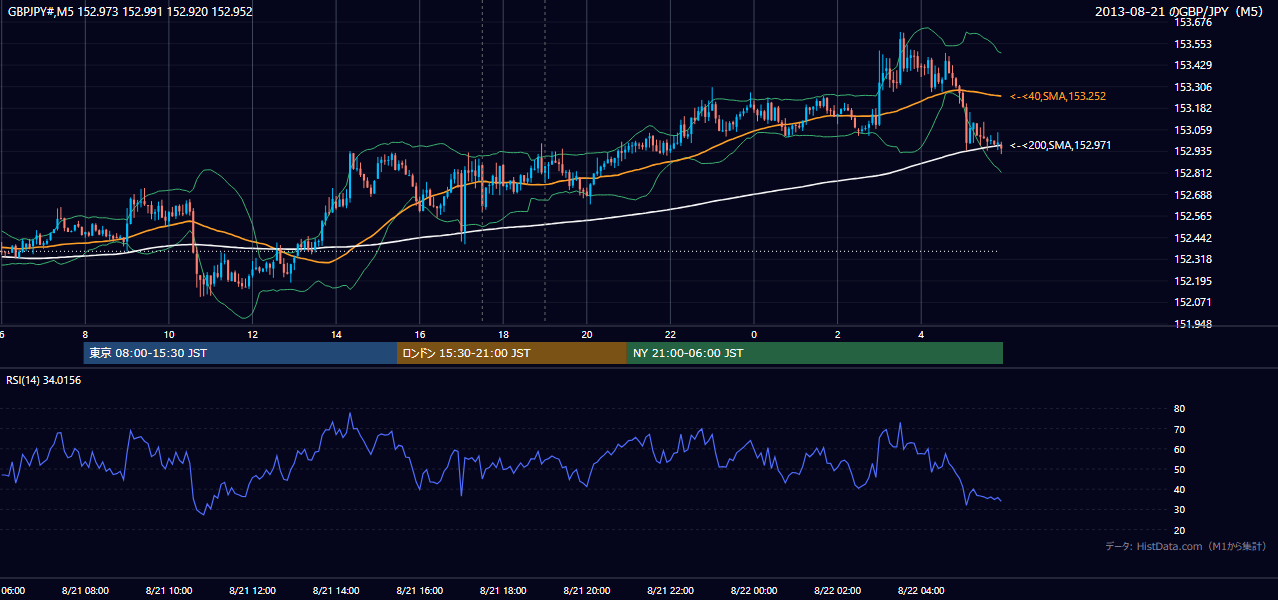This screenshot has width=1278, height=600.
Task: Click the RSI(14) 34.0156 indicator label
Action: (43, 380)
